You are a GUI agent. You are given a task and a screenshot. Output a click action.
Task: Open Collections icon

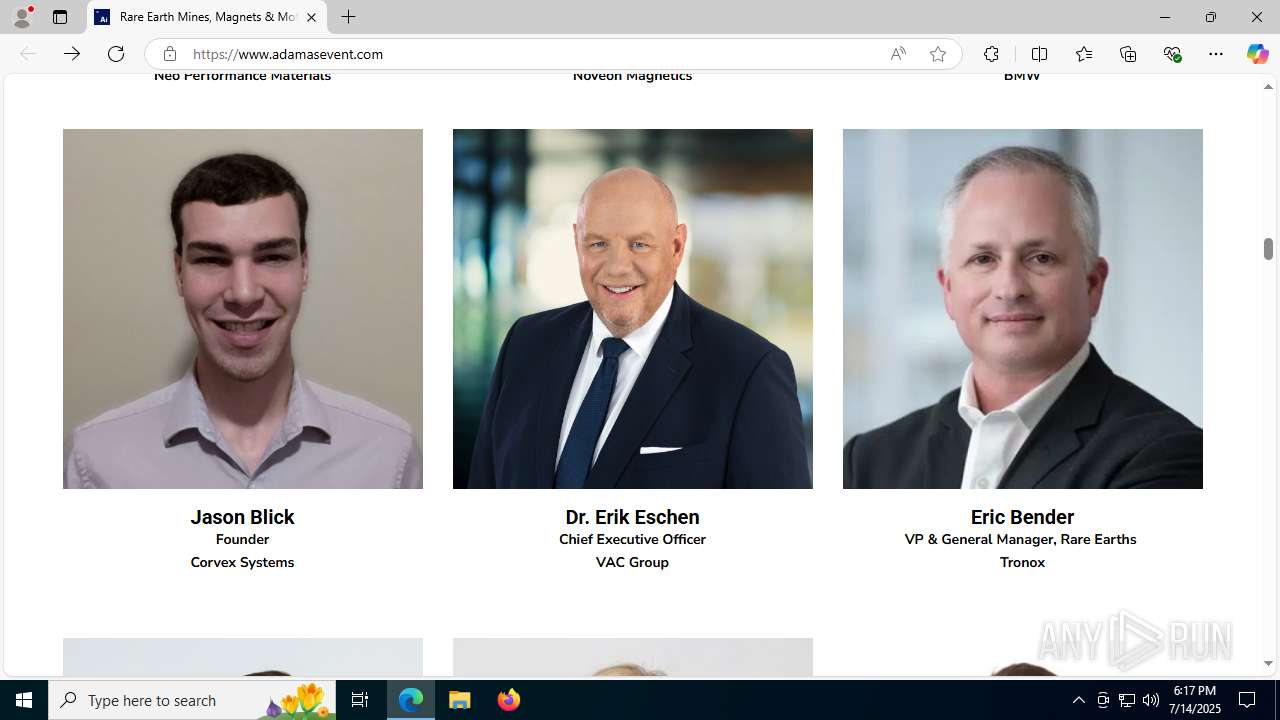[1128, 54]
